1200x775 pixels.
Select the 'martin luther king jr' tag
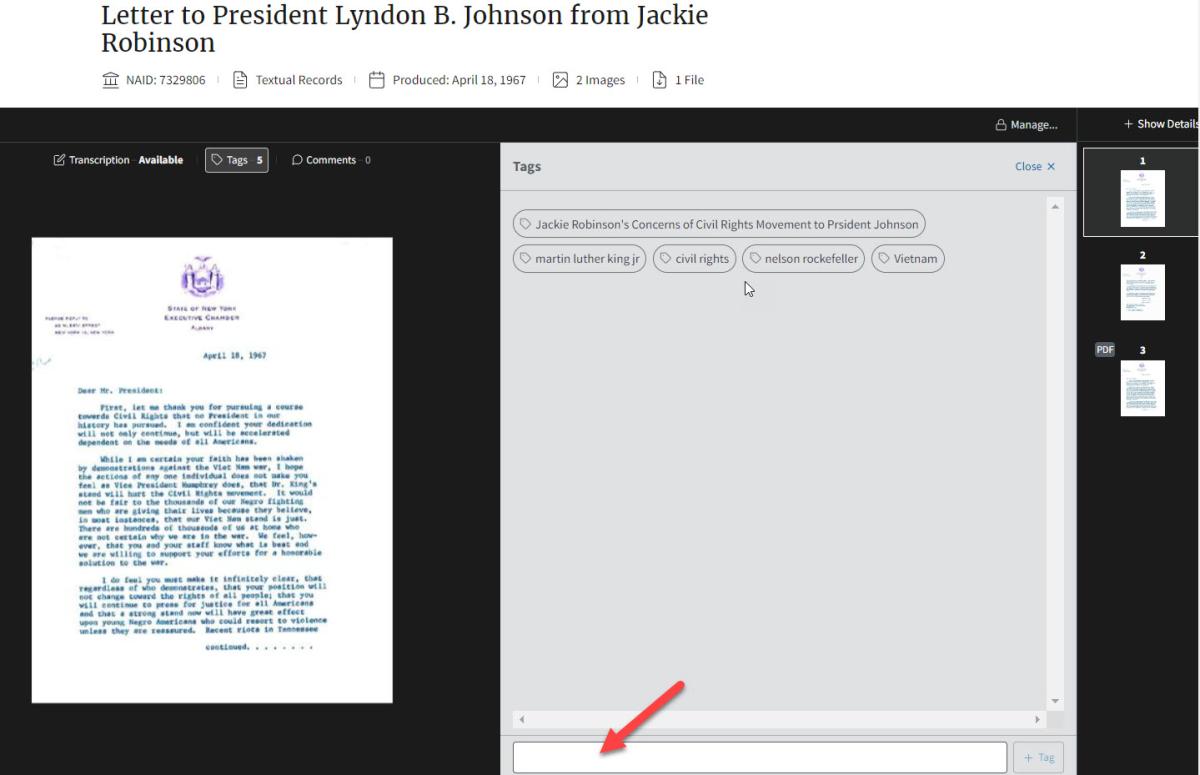(x=580, y=259)
